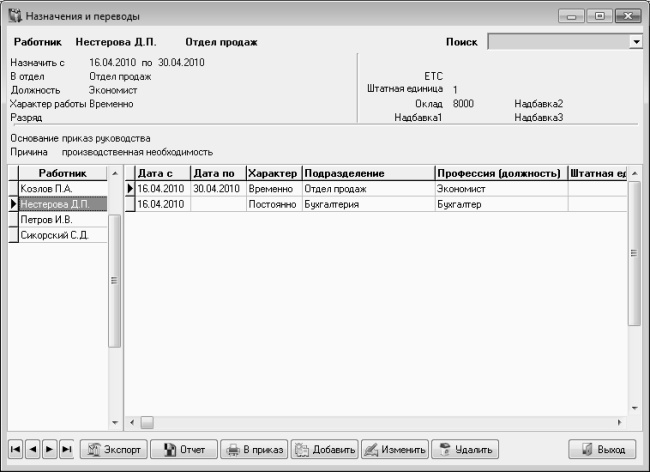Open the Поиск dropdown arrow
This screenshot has width=650, height=472.
(x=635, y=42)
